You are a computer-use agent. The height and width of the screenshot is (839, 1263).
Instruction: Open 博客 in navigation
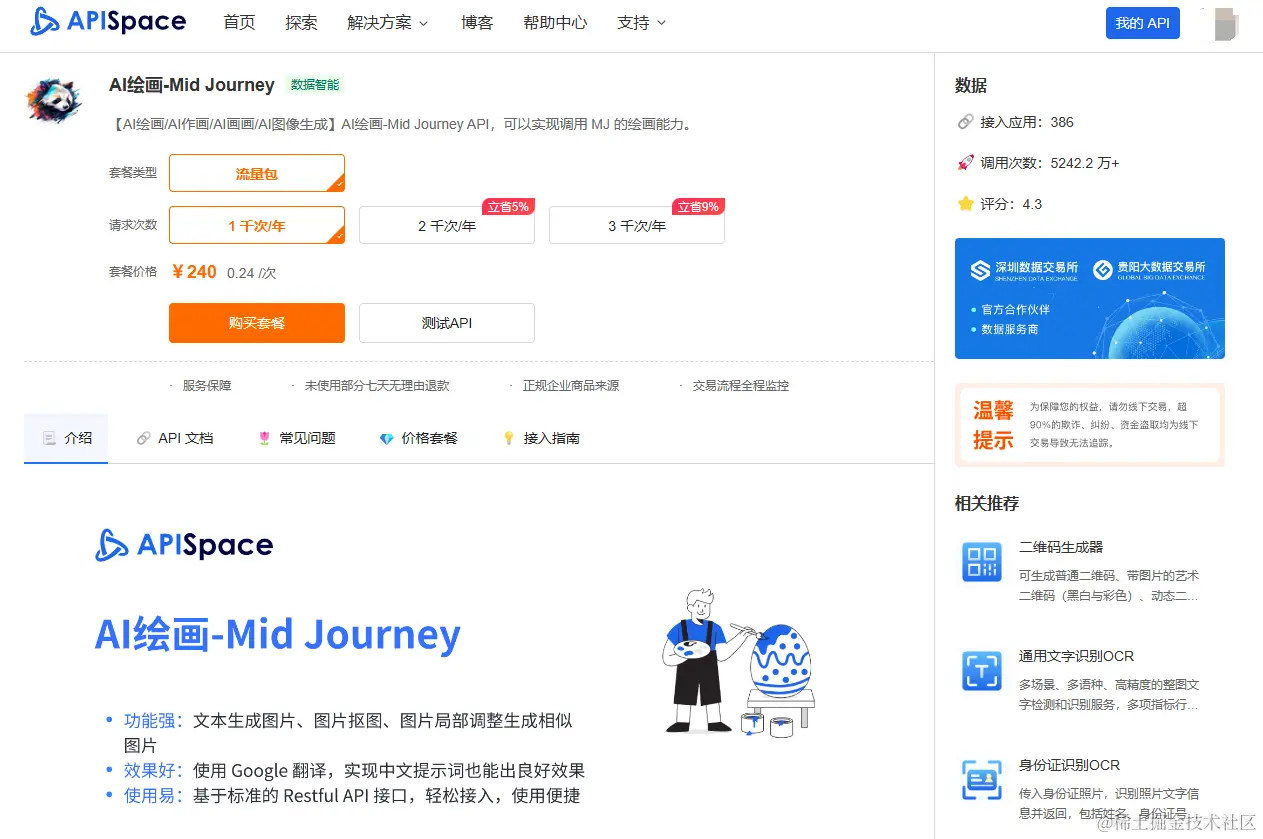477,22
